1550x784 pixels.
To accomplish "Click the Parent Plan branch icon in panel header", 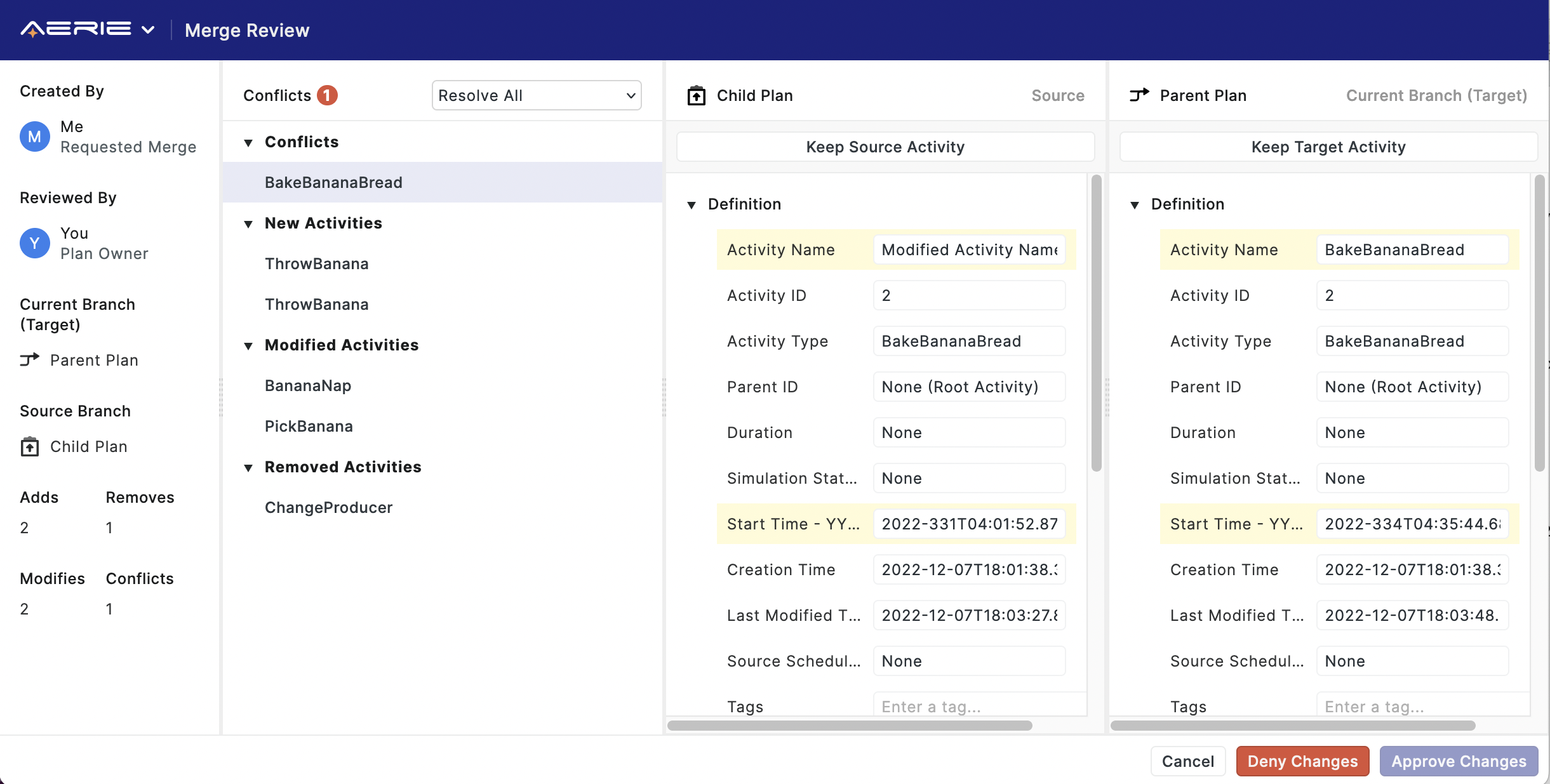I will coord(1139,95).
